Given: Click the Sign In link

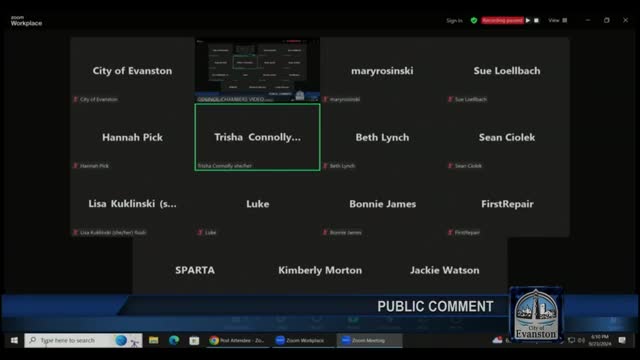Looking at the screenshot, I should (454, 20).
